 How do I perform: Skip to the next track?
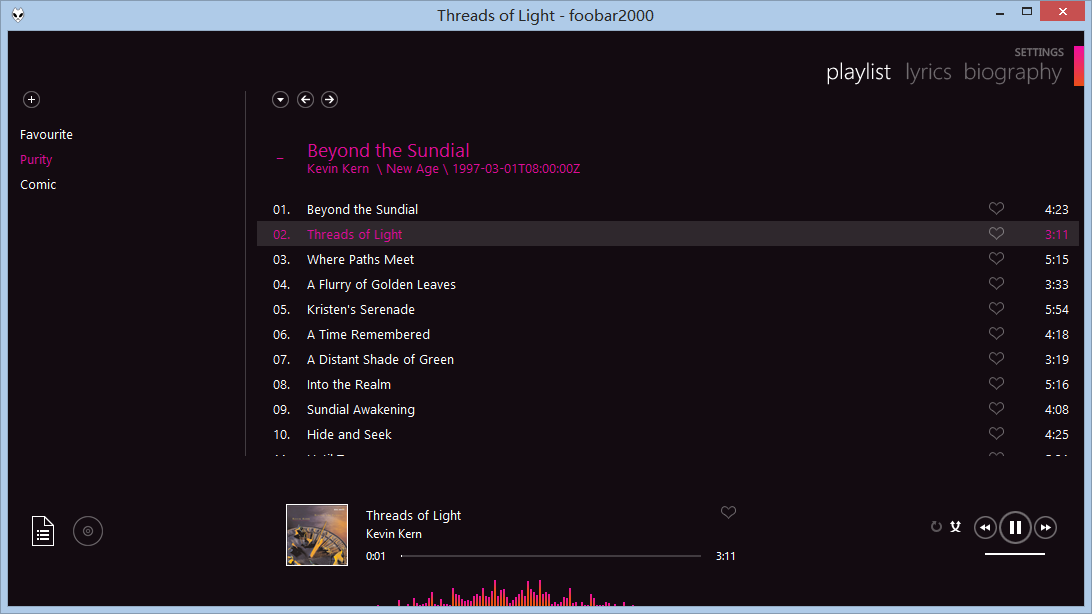coord(1046,527)
